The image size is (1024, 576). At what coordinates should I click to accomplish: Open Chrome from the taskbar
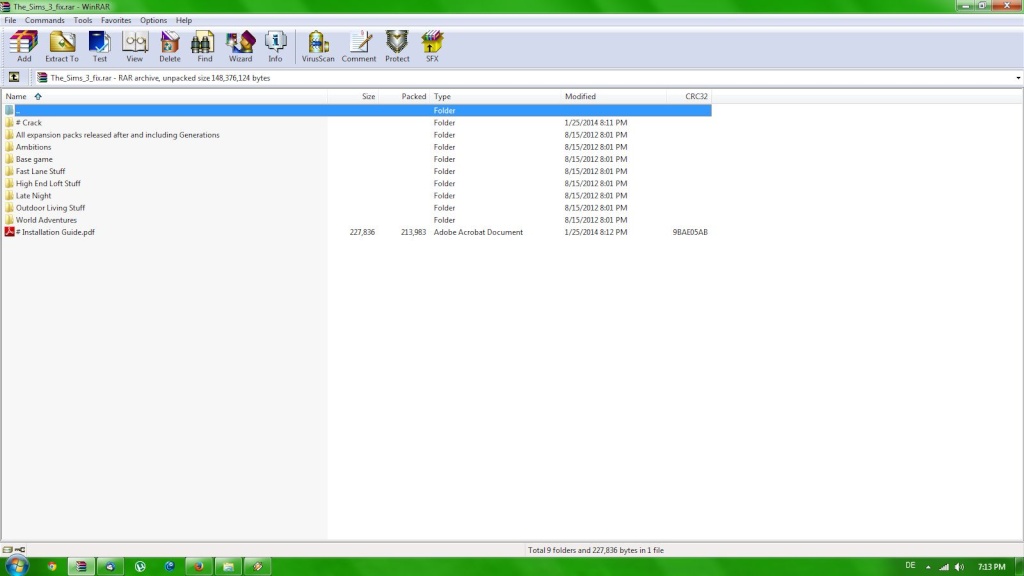click(52, 566)
